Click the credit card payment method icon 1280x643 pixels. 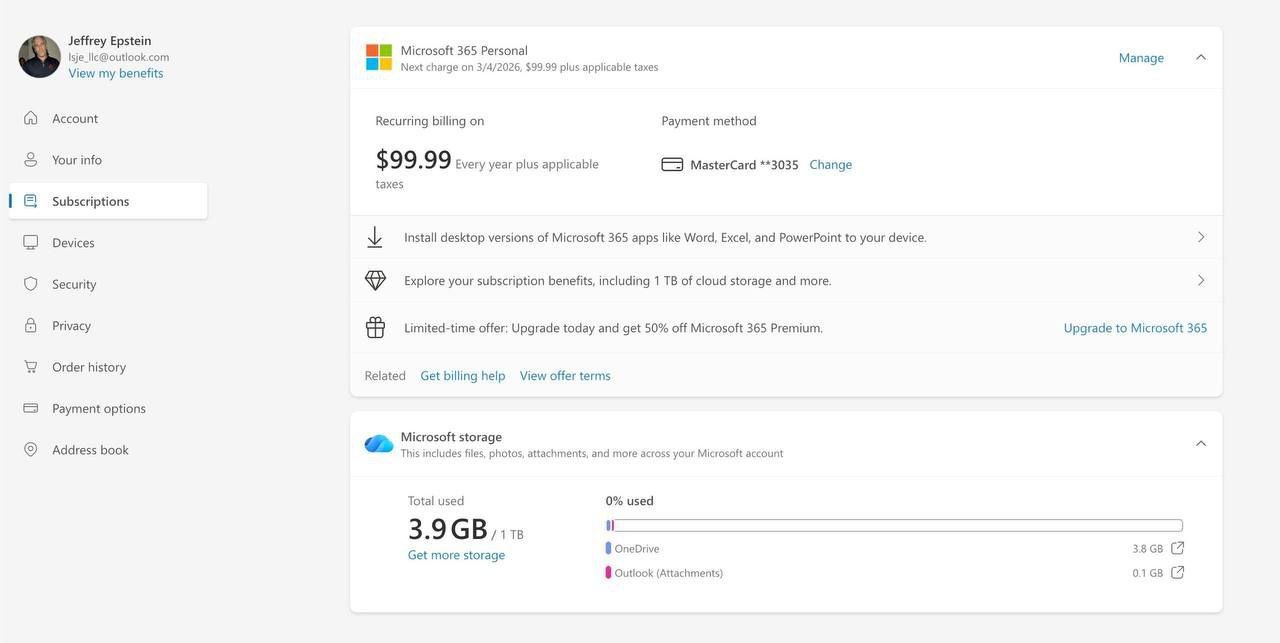pyautogui.click(x=672, y=165)
